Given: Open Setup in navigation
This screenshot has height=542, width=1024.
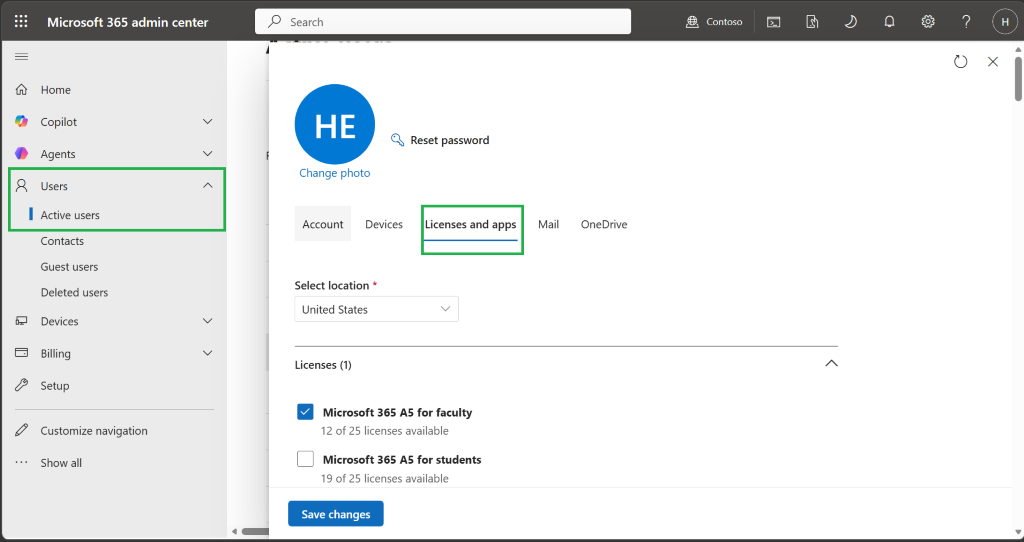Looking at the screenshot, I should (55, 385).
